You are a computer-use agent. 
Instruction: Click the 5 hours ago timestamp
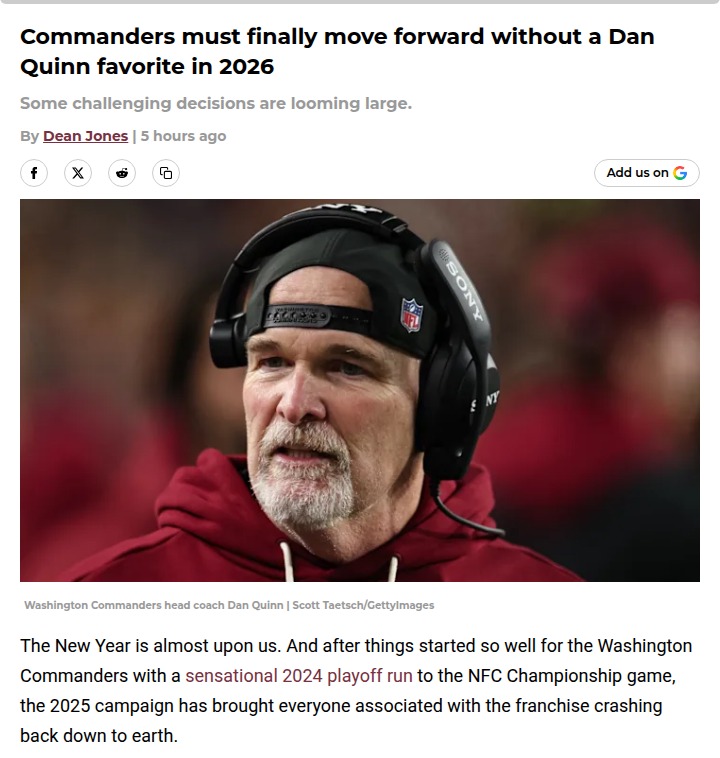184,136
